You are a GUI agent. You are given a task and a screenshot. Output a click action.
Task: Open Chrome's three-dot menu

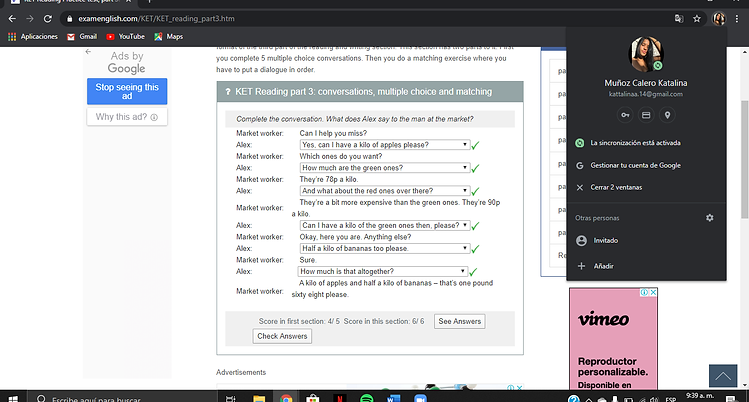click(737, 19)
